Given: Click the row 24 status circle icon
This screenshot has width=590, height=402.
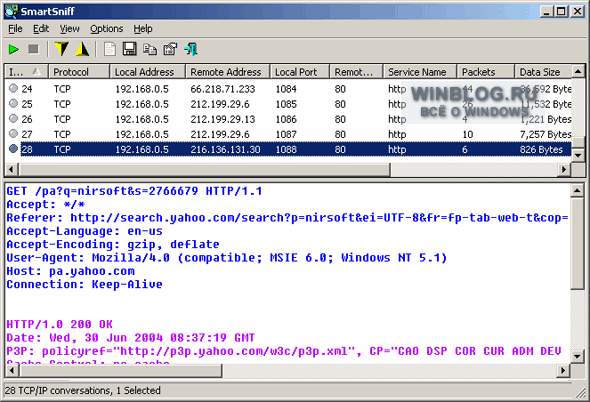Looking at the screenshot, I should pyautogui.click(x=13, y=88).
